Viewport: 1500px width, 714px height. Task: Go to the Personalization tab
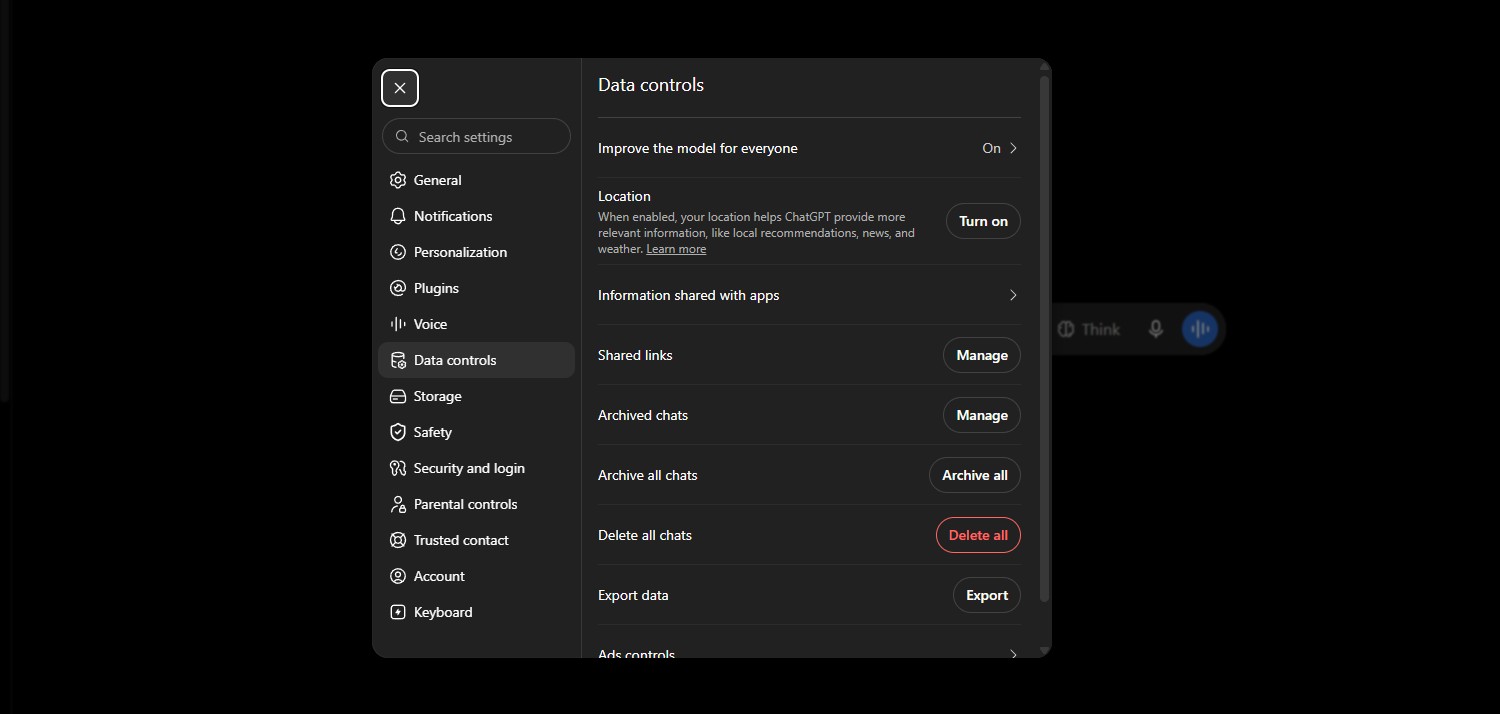point(476,252)
